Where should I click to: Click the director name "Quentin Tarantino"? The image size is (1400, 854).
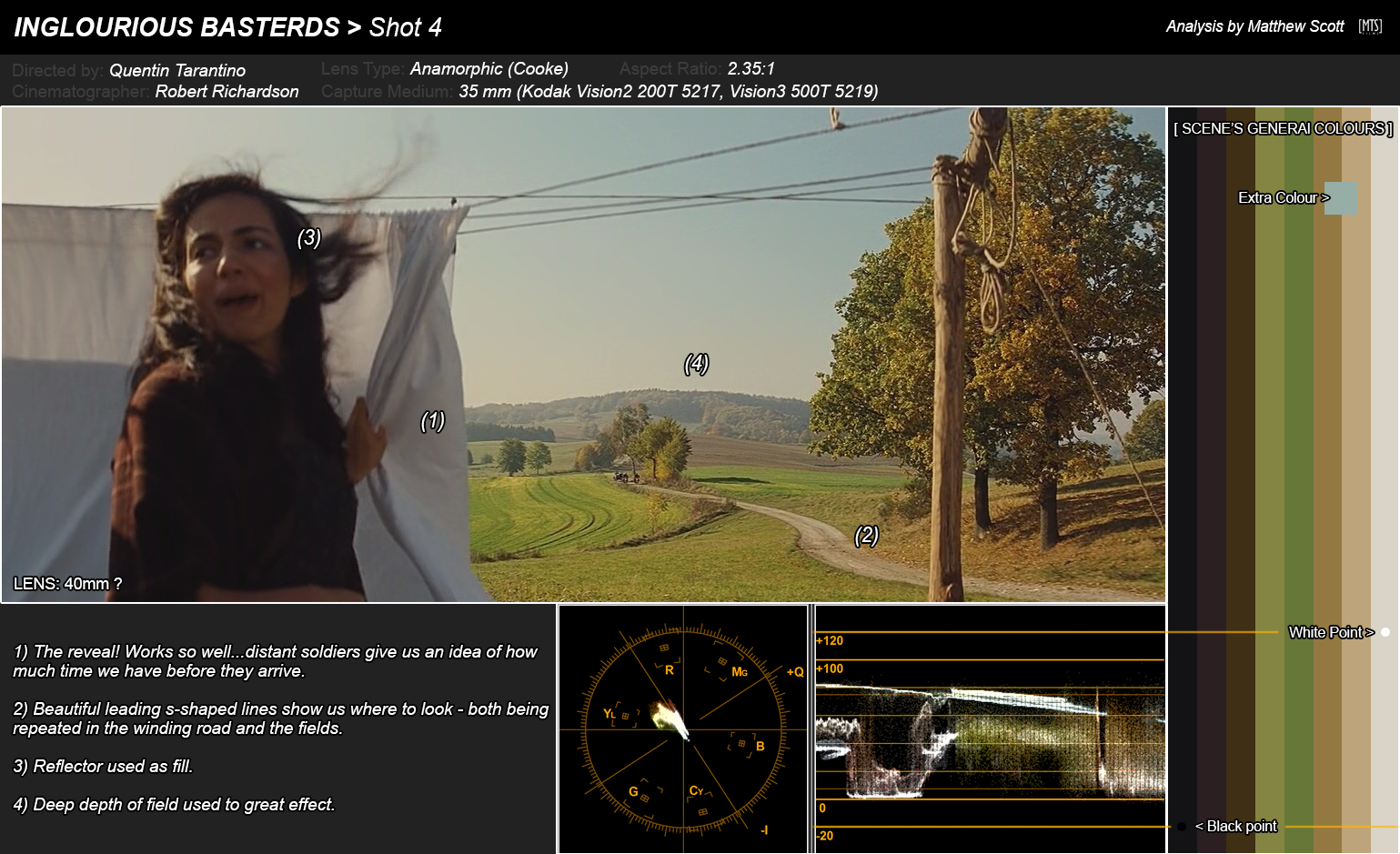click(177, 70)
